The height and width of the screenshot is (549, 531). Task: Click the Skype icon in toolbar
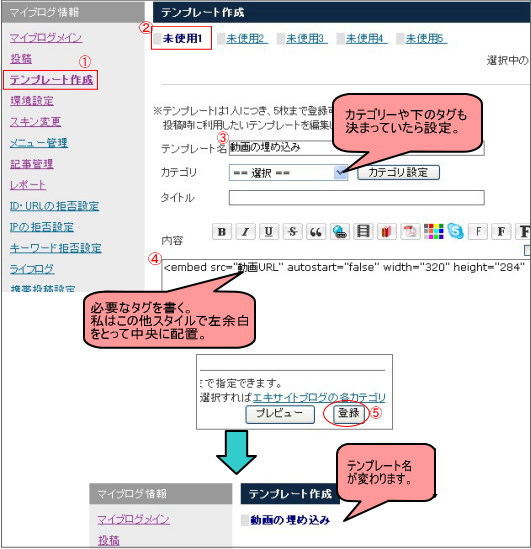[x=455, y=231]
